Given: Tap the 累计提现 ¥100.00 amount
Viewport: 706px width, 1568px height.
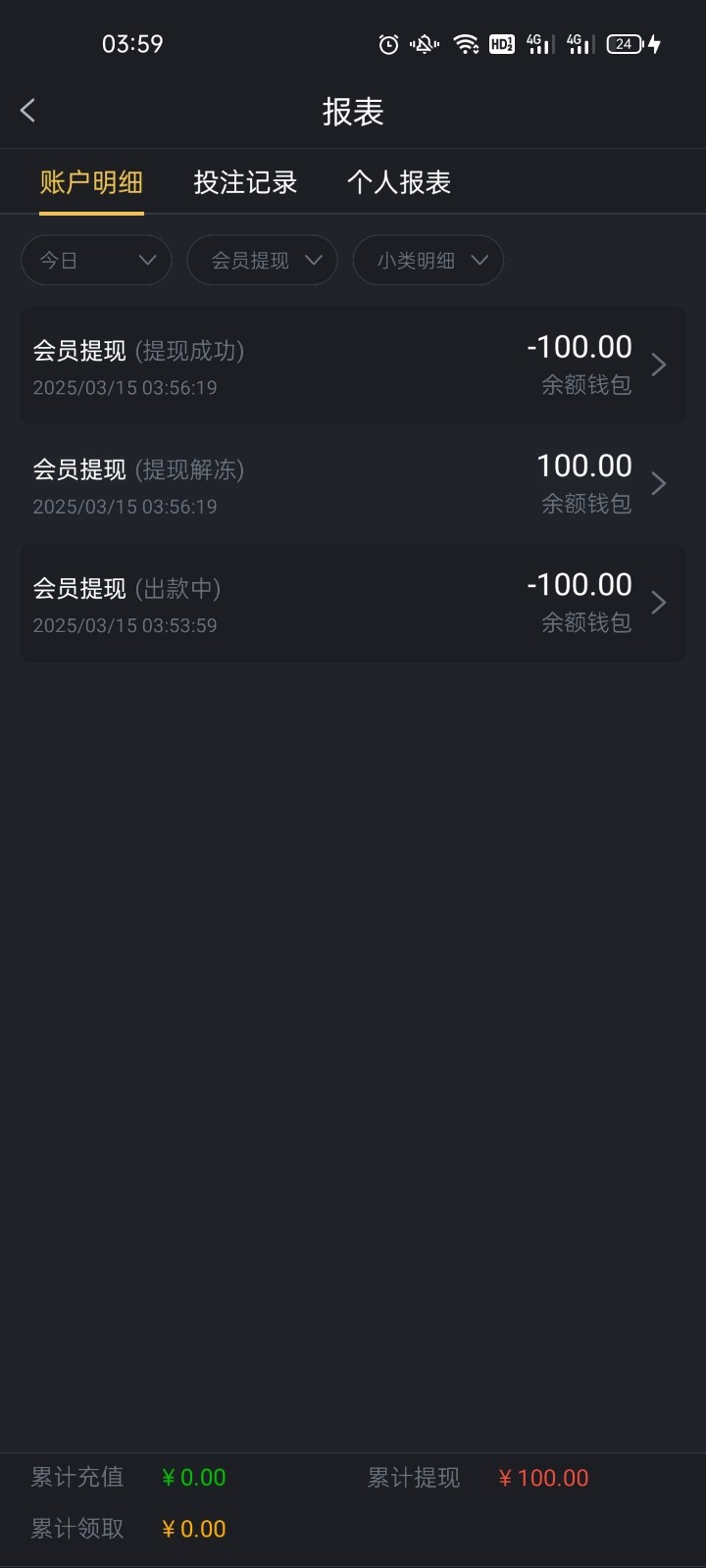Looking at the screenshot, I should coord(543,1478).
